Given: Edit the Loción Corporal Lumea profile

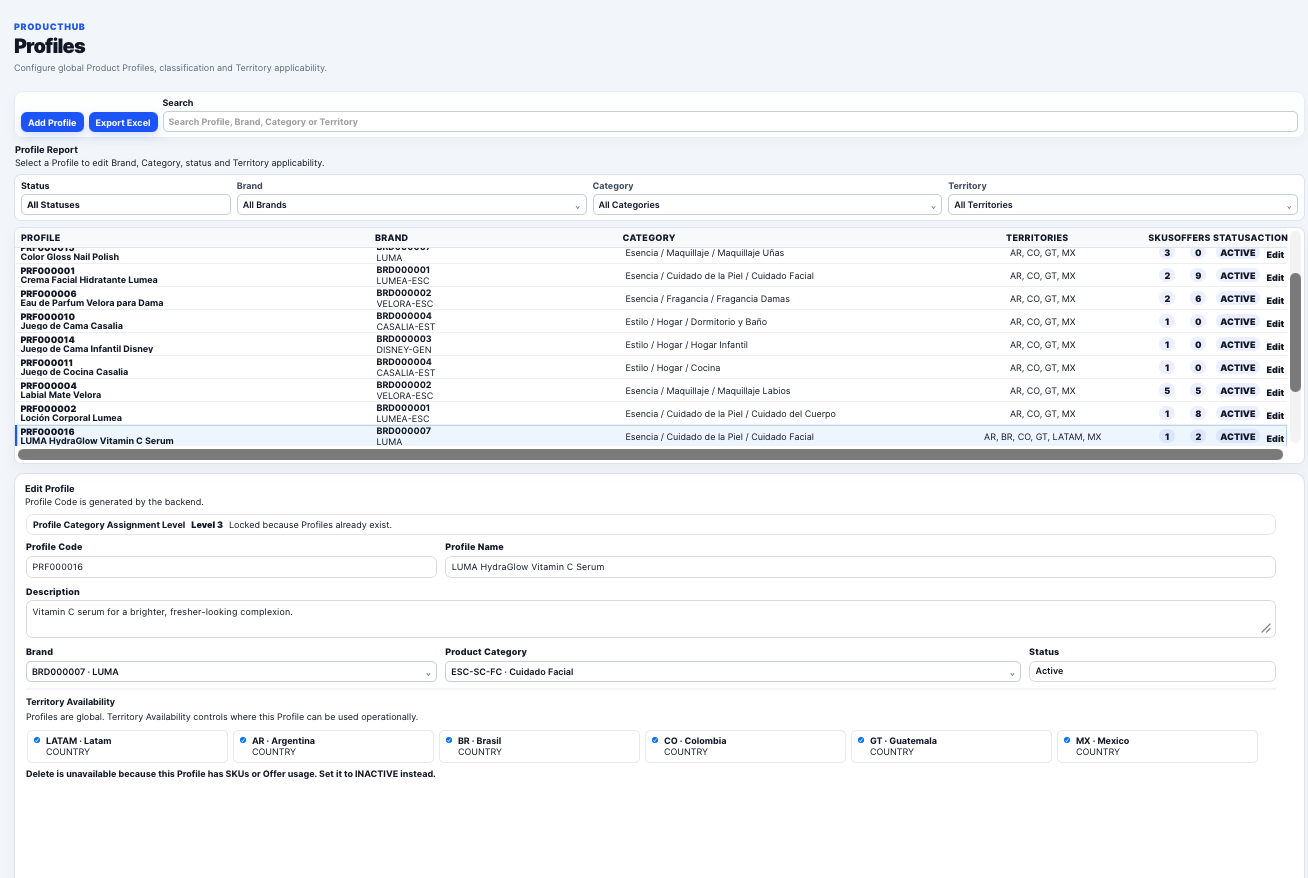Looking at the screenshot, I should point(1275,415).
